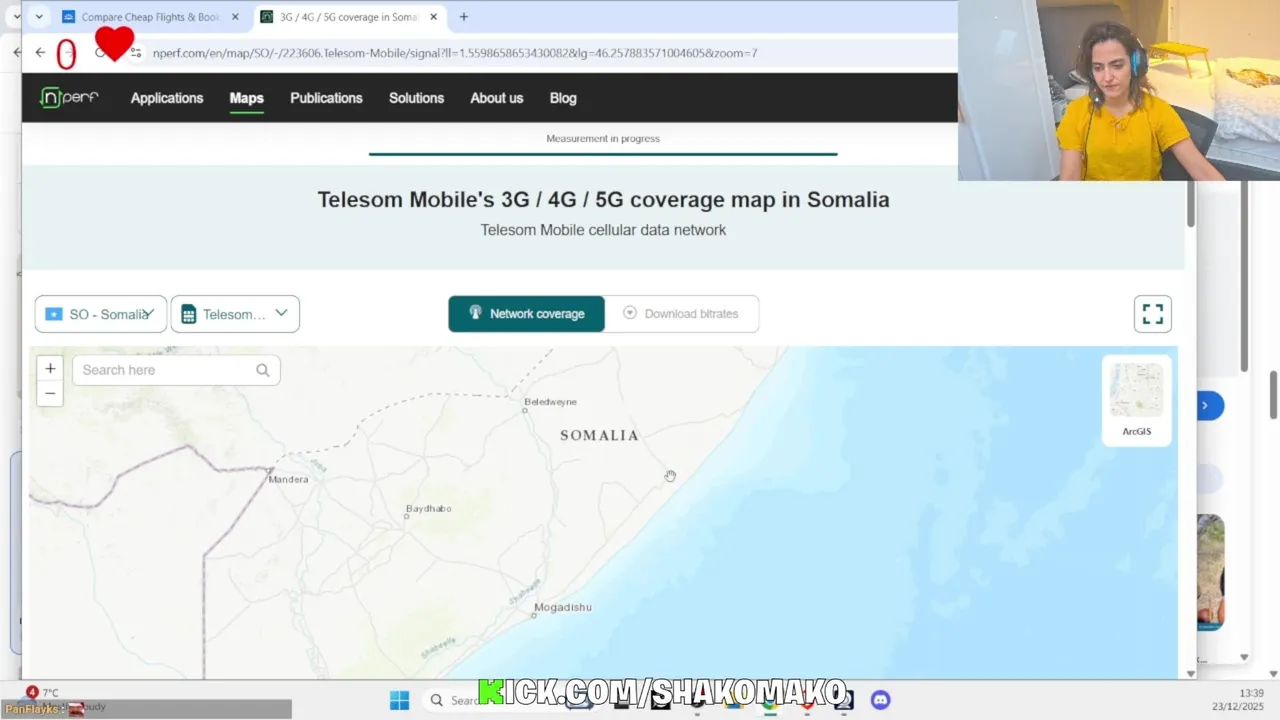
Task: Zoom out the map with minus button
Action: 50,393
